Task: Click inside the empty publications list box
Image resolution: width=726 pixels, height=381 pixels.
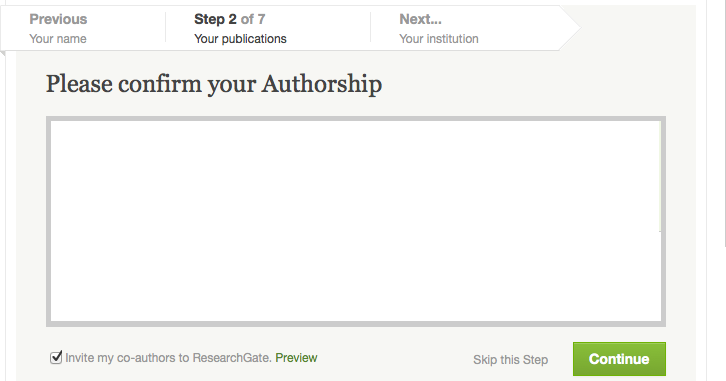Action: [355, 221]
